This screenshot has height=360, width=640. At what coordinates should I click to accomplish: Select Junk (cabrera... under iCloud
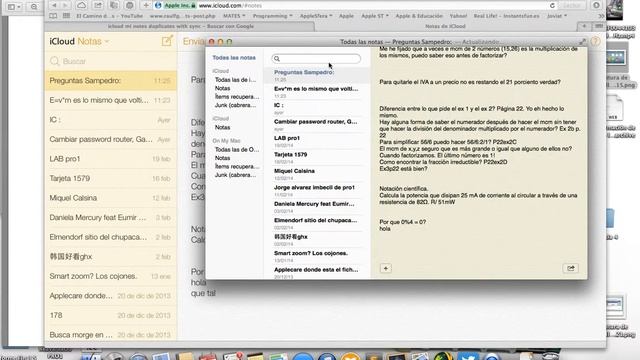click(236, 105)
